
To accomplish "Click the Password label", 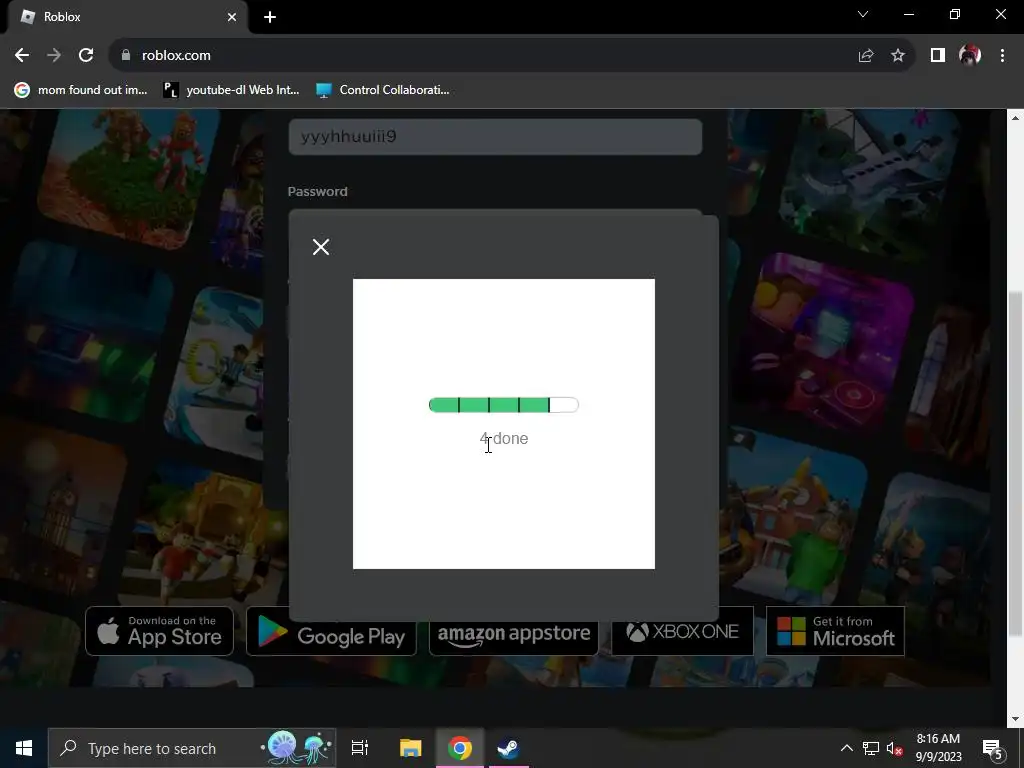I will click(317, 191).
